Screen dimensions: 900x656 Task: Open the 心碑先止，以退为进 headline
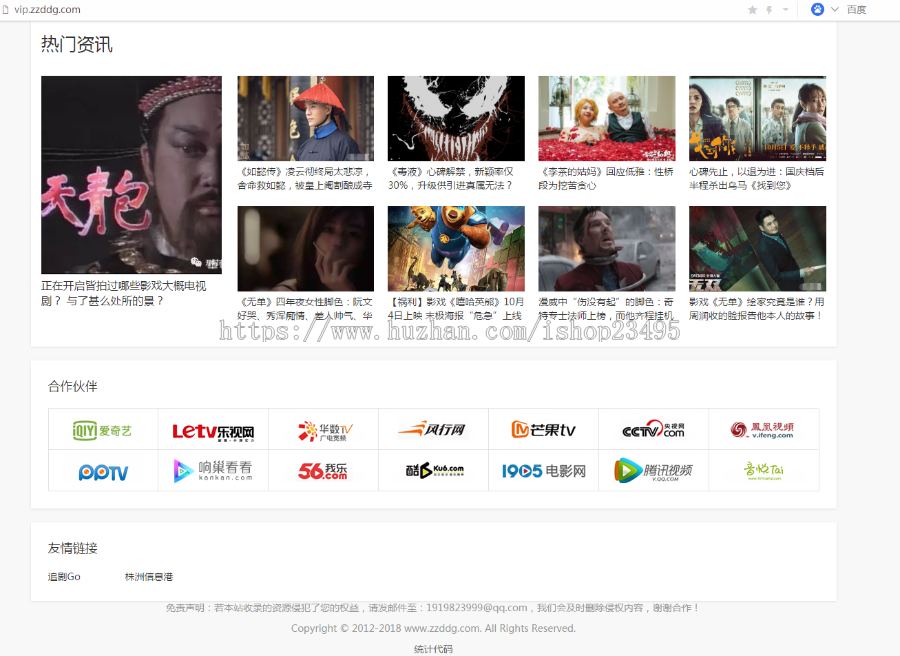click(x=757, y=178)
